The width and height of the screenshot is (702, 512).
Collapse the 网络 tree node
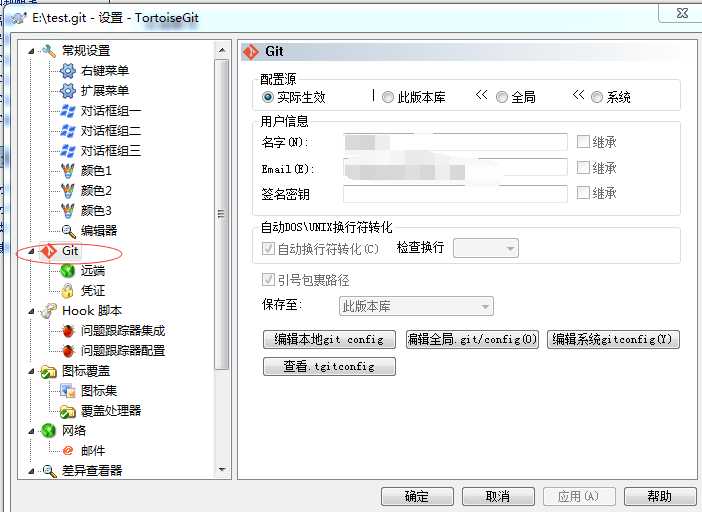31,431
